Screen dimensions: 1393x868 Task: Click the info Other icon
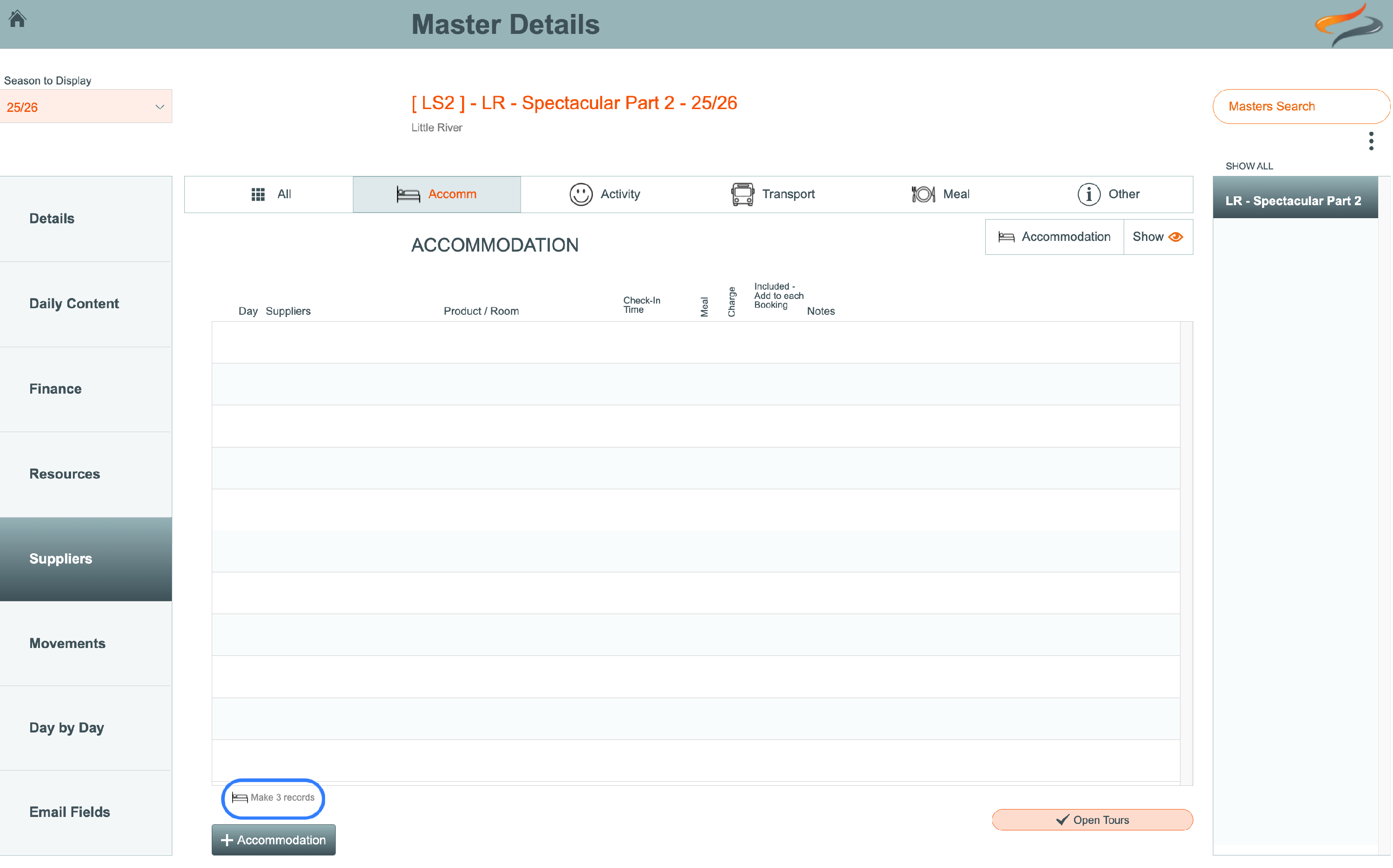tap(1088, 194)
